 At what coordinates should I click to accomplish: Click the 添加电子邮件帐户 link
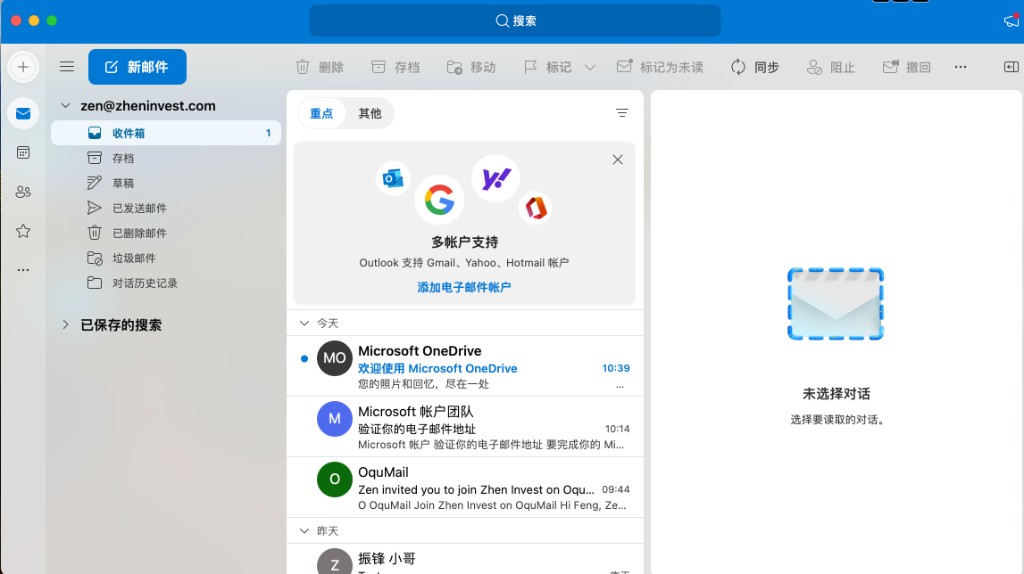point(464,287)
